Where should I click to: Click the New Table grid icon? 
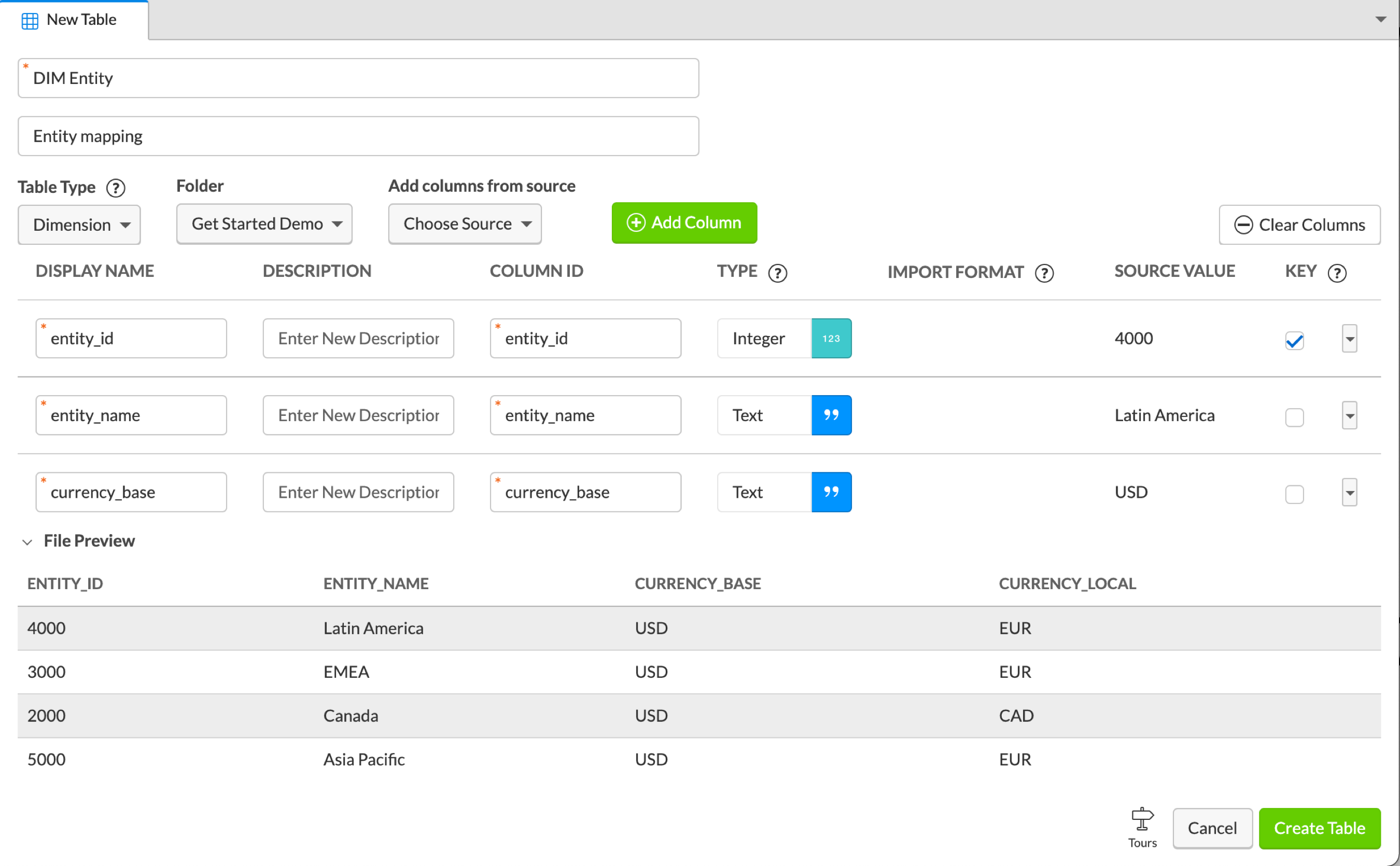29,20
